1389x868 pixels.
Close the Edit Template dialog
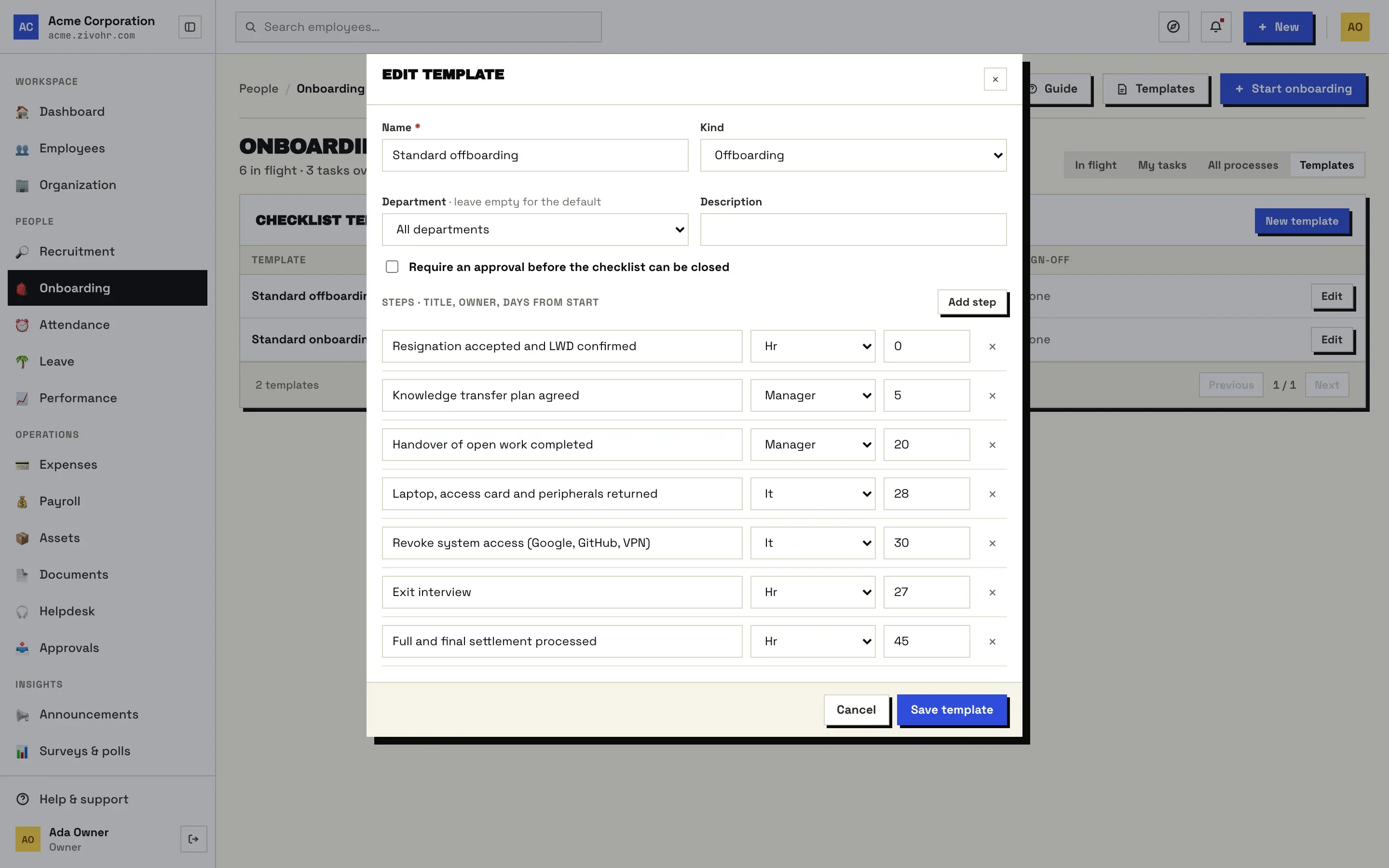(x=994, y=79)
